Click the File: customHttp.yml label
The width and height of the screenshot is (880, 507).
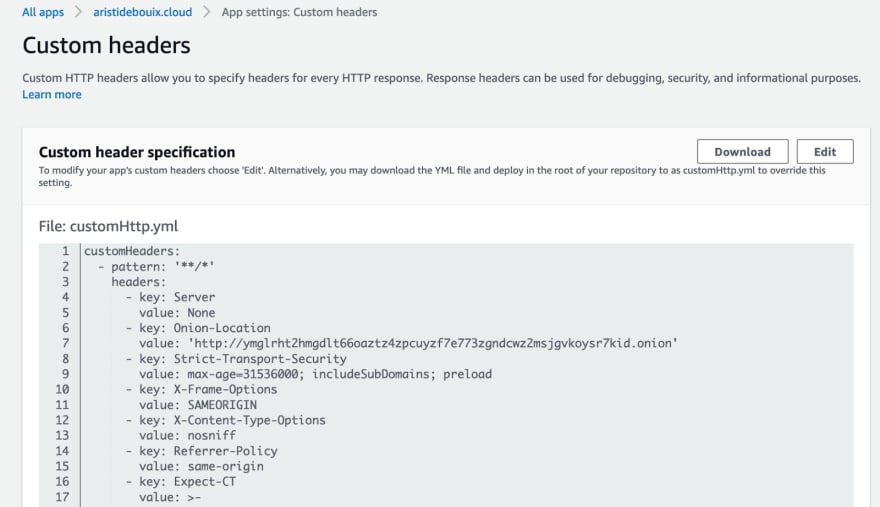coord(108,226)
